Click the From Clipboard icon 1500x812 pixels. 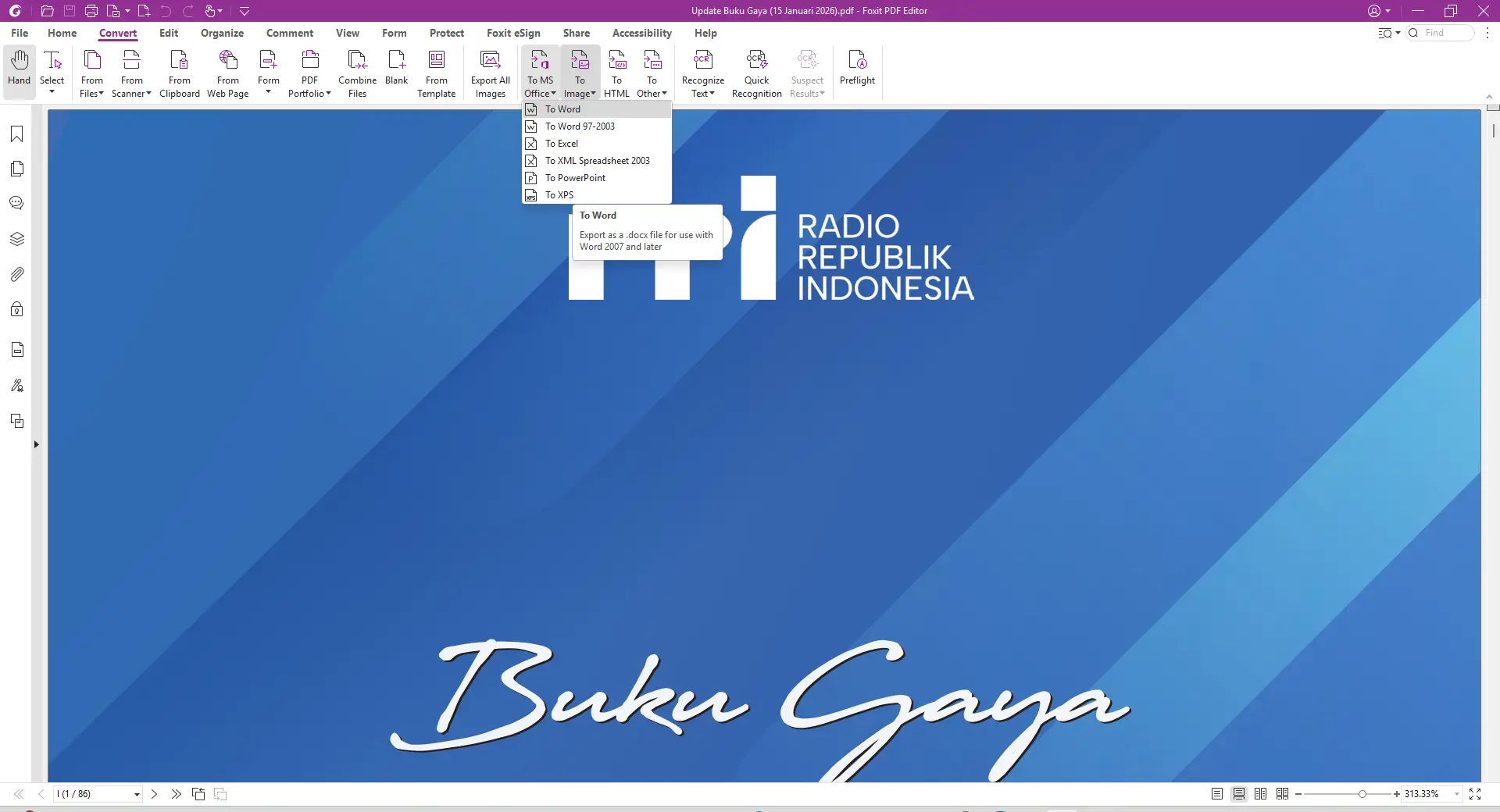(x=180, y=73)
